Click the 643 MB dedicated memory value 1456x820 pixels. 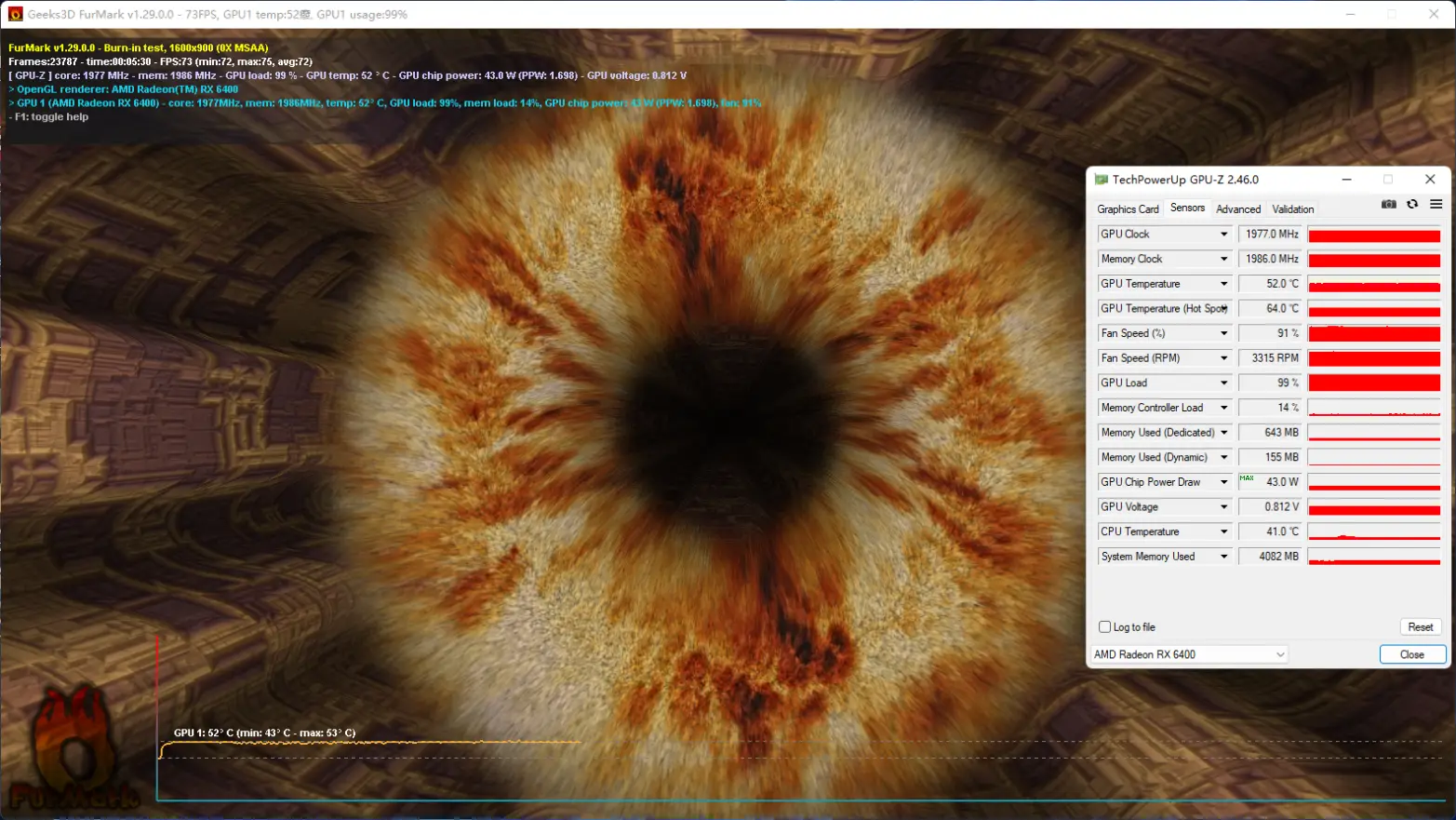(1270, 433)
